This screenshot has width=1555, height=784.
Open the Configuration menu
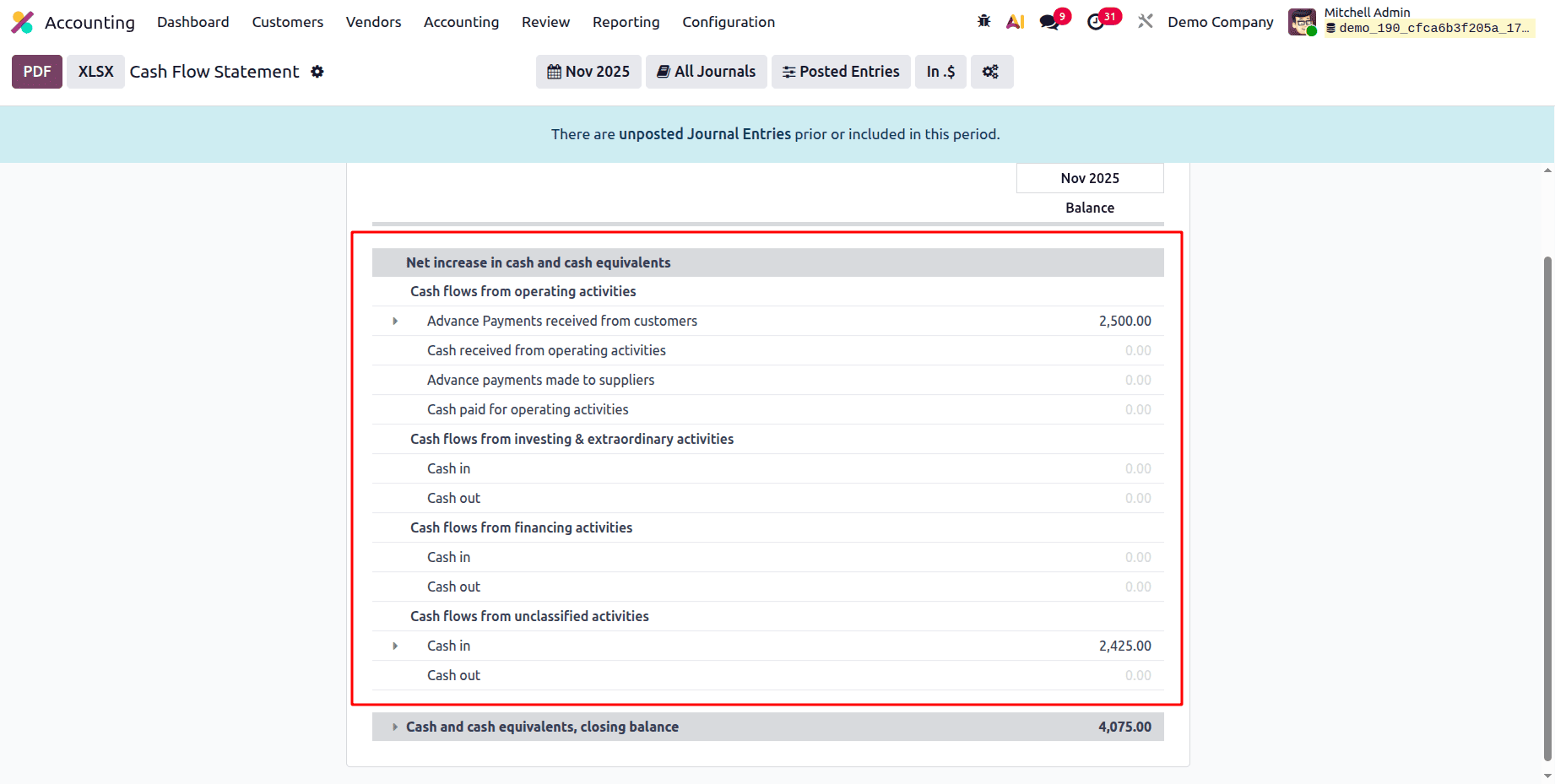click(x=728, y=22)
